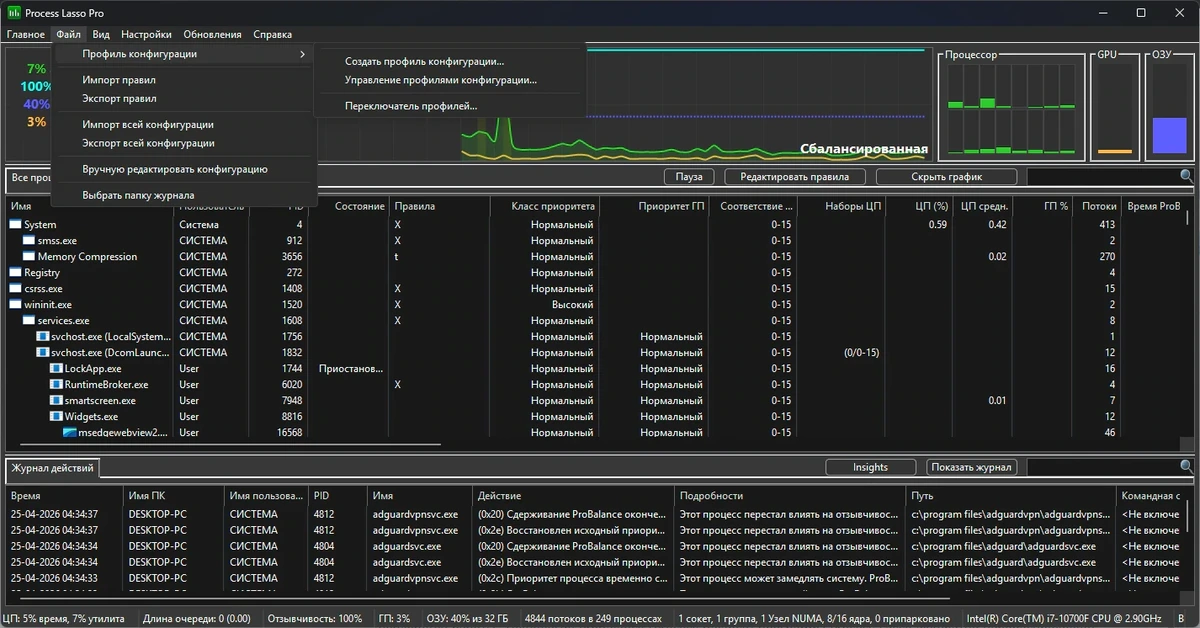Close the open Файл menu
The height and width of the screenshot is (628, 1200).
[x=69, y=35]
